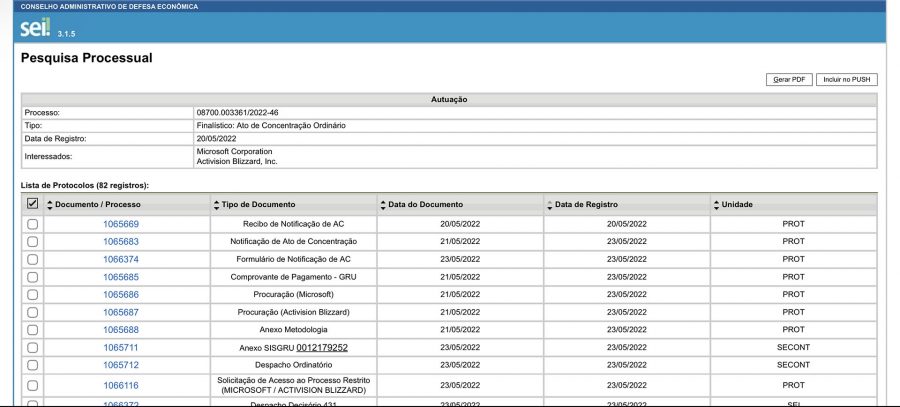Select the process number 08700.003361/2022-46
Image resolution: width=900 pixels, height=407 pixels.
tap(238, 113)
